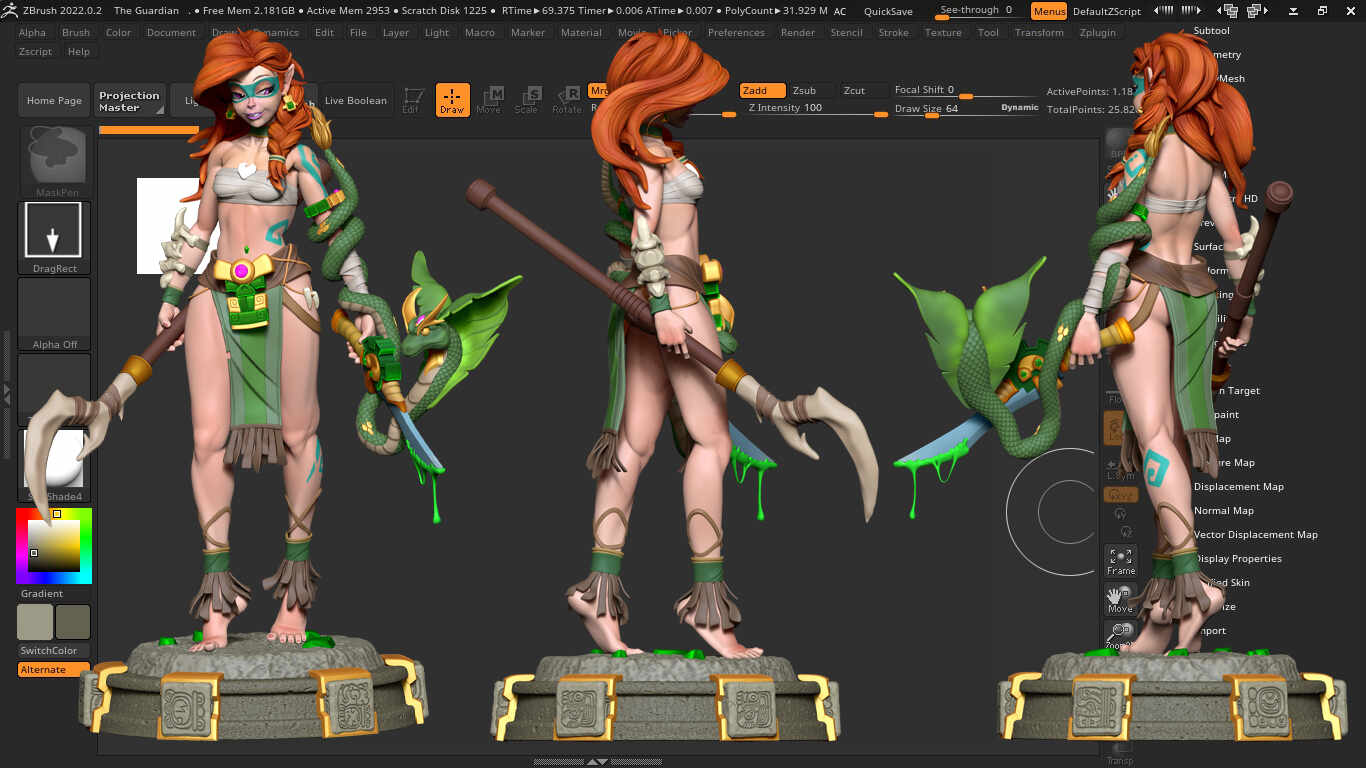The height and width of the screenshot is (768, 1366).
Task: Activate the Scale transform mode
Action: tap(527, 100)
